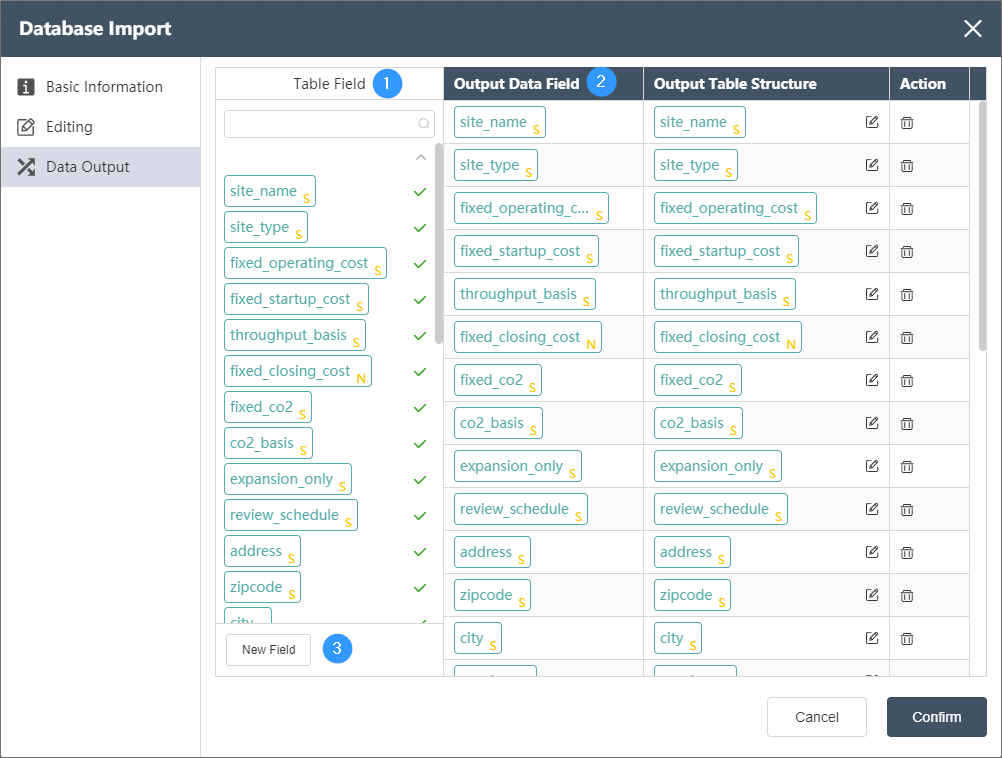Delete the city output row
The image size is (1002, 758).
pos(907,638)
